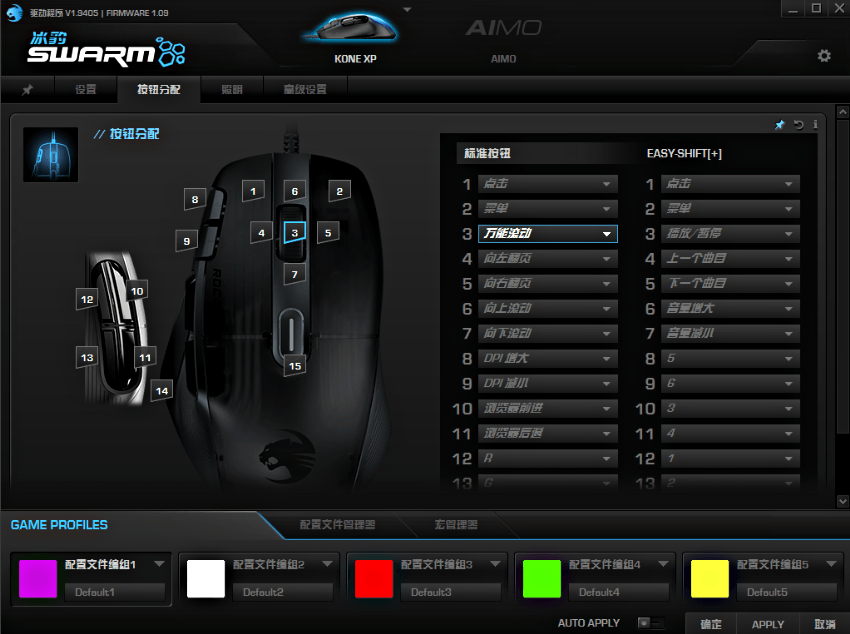
Task: Open the 配置文件管理器 tab
Action: coord(337,525)
